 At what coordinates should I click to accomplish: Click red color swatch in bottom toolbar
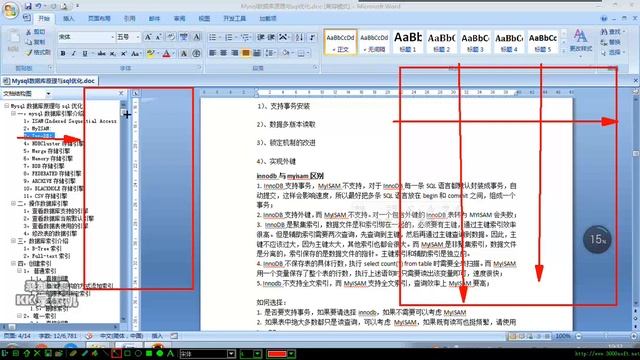tap(277, 353)
